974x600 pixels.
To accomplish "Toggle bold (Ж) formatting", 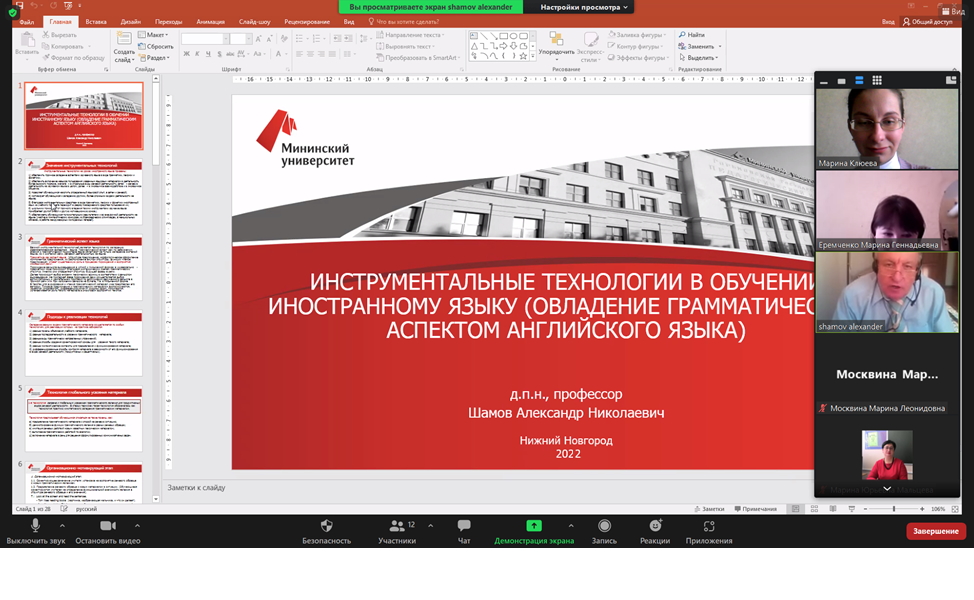I will [186, 54].
